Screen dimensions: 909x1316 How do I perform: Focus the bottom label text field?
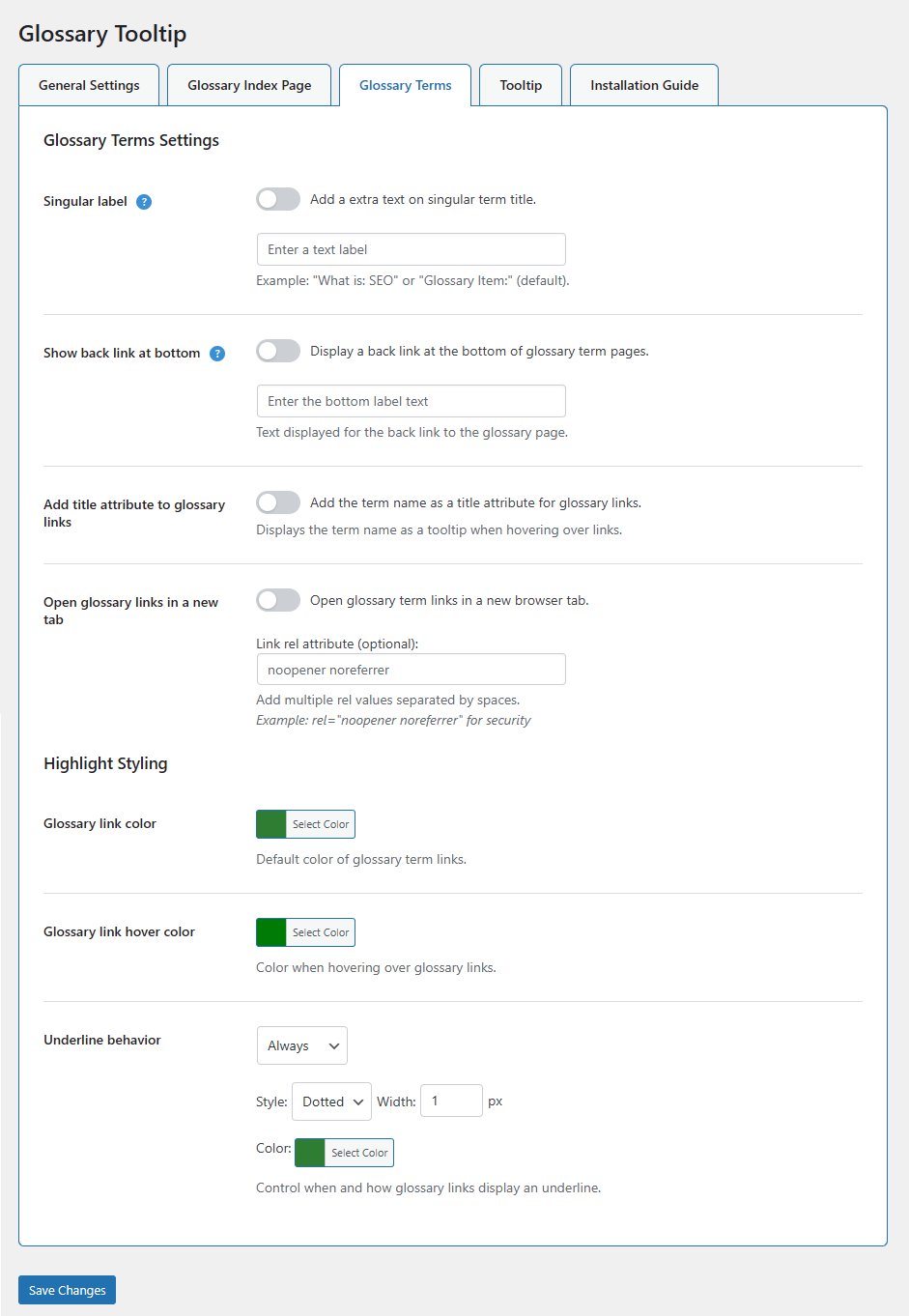(x=411, y=401)
